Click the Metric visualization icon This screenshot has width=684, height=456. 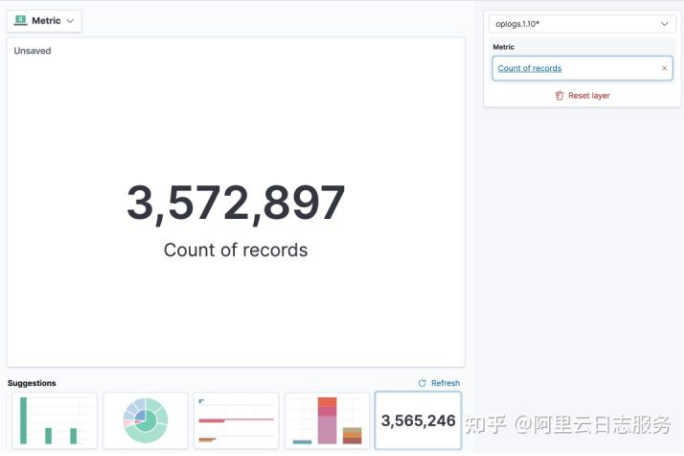[x=21, y=21]
